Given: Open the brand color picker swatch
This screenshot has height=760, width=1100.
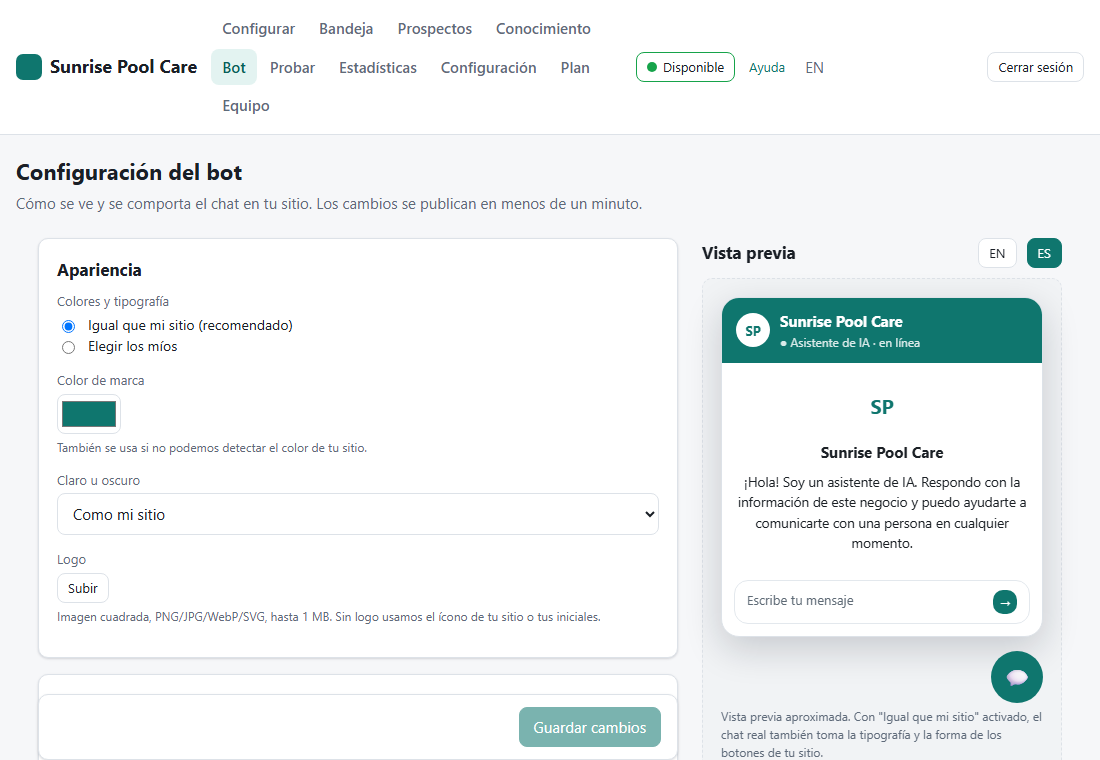Looking at the screenshot, I should pyautogui.click(x=89, y=414).
